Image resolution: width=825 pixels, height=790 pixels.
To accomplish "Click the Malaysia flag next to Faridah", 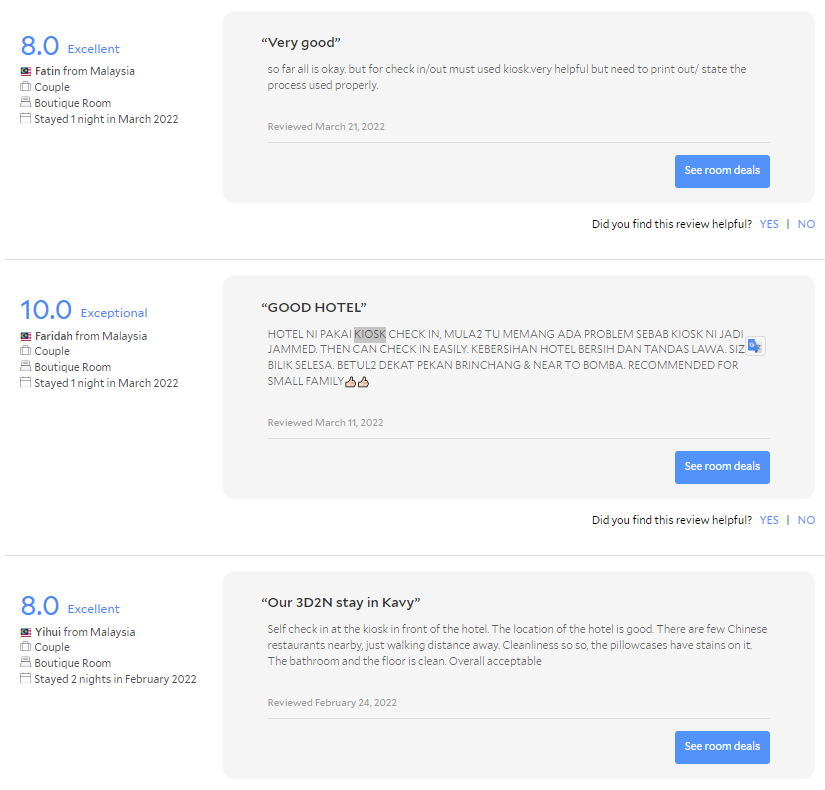I will [26, 336].
